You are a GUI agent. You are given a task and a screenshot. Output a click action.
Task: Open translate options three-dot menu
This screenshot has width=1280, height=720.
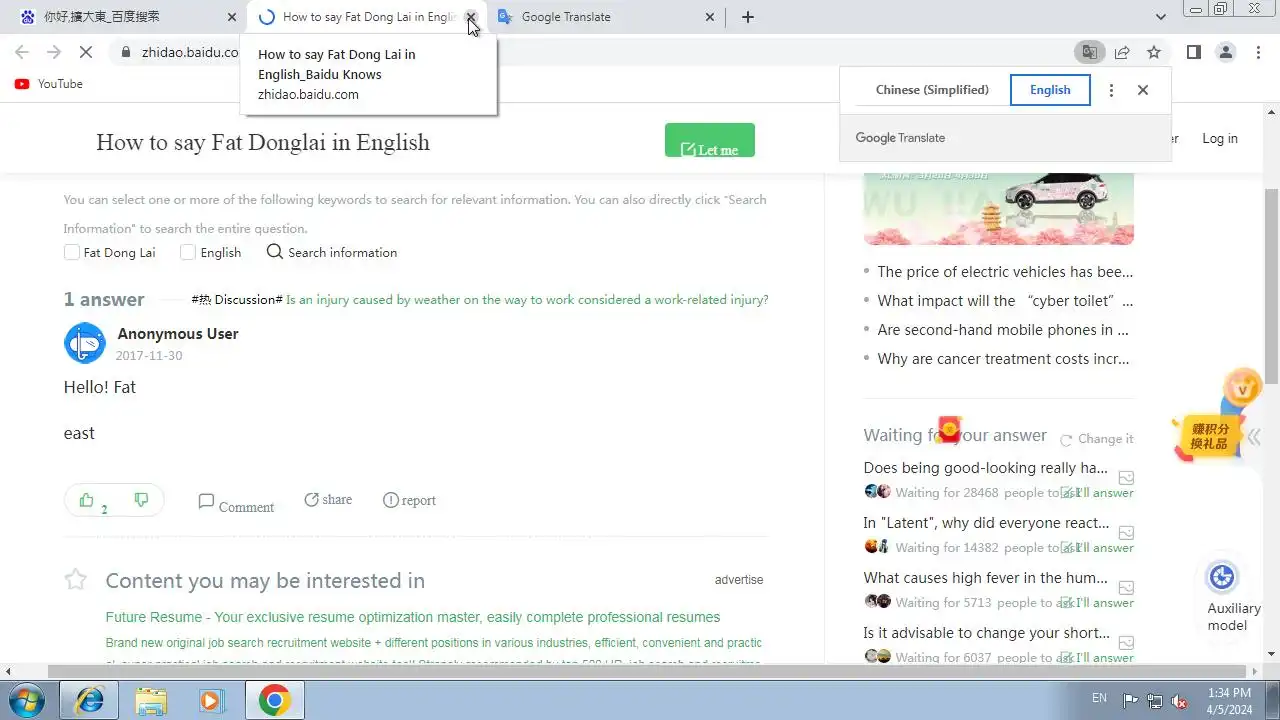tap(1111, 90)
